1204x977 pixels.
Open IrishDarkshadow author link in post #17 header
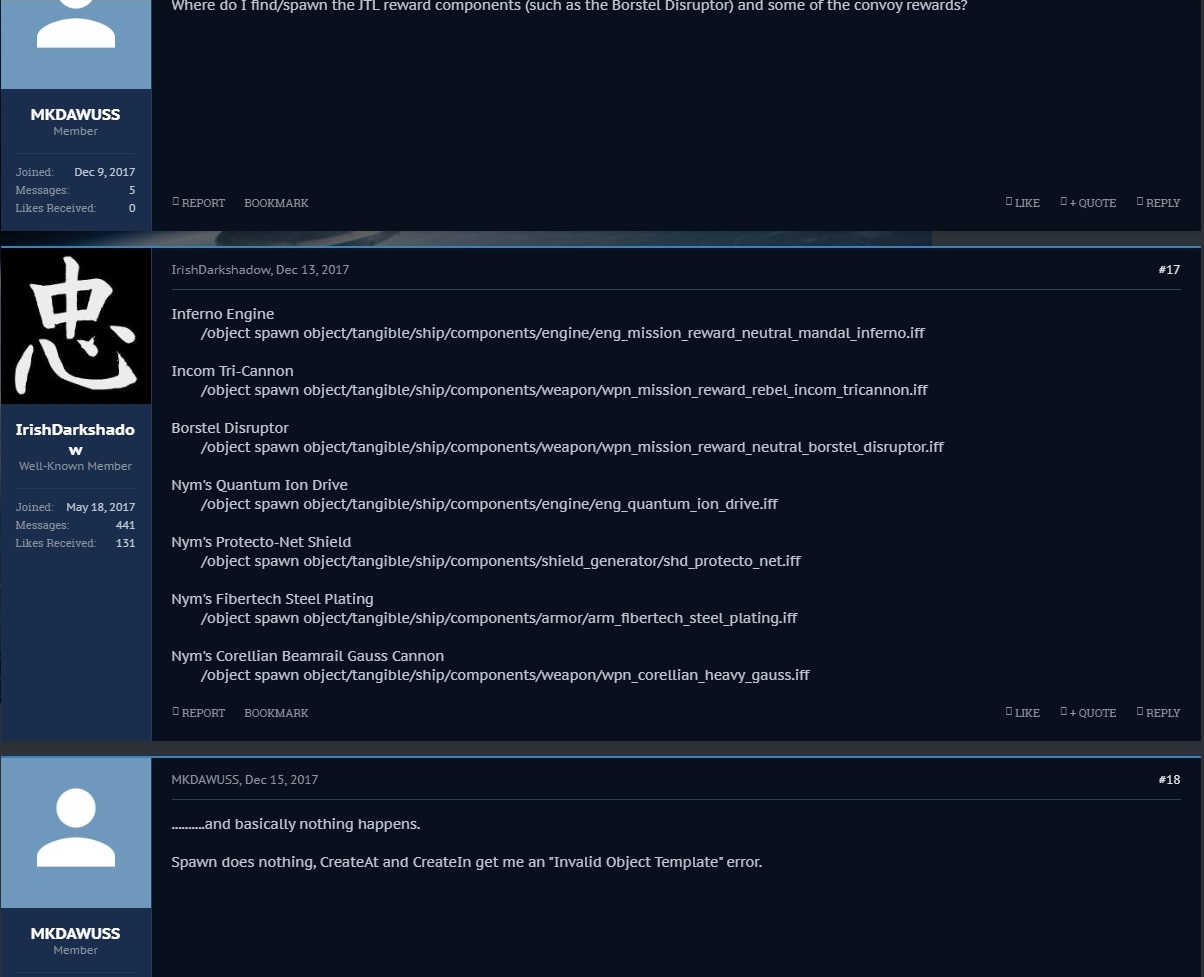click(221, 270)
